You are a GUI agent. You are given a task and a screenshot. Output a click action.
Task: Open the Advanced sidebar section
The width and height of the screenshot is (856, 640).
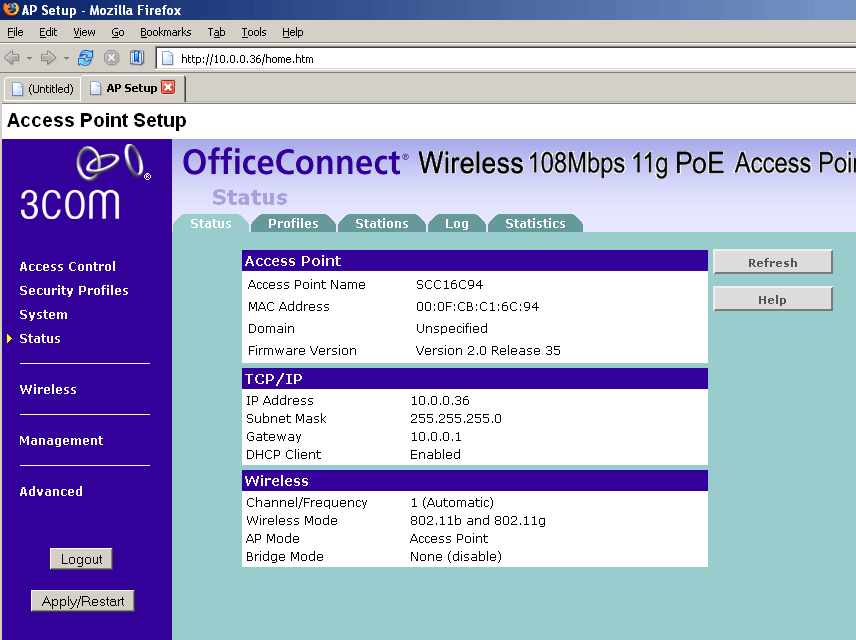pyautogui.click(x=51, y=491)
